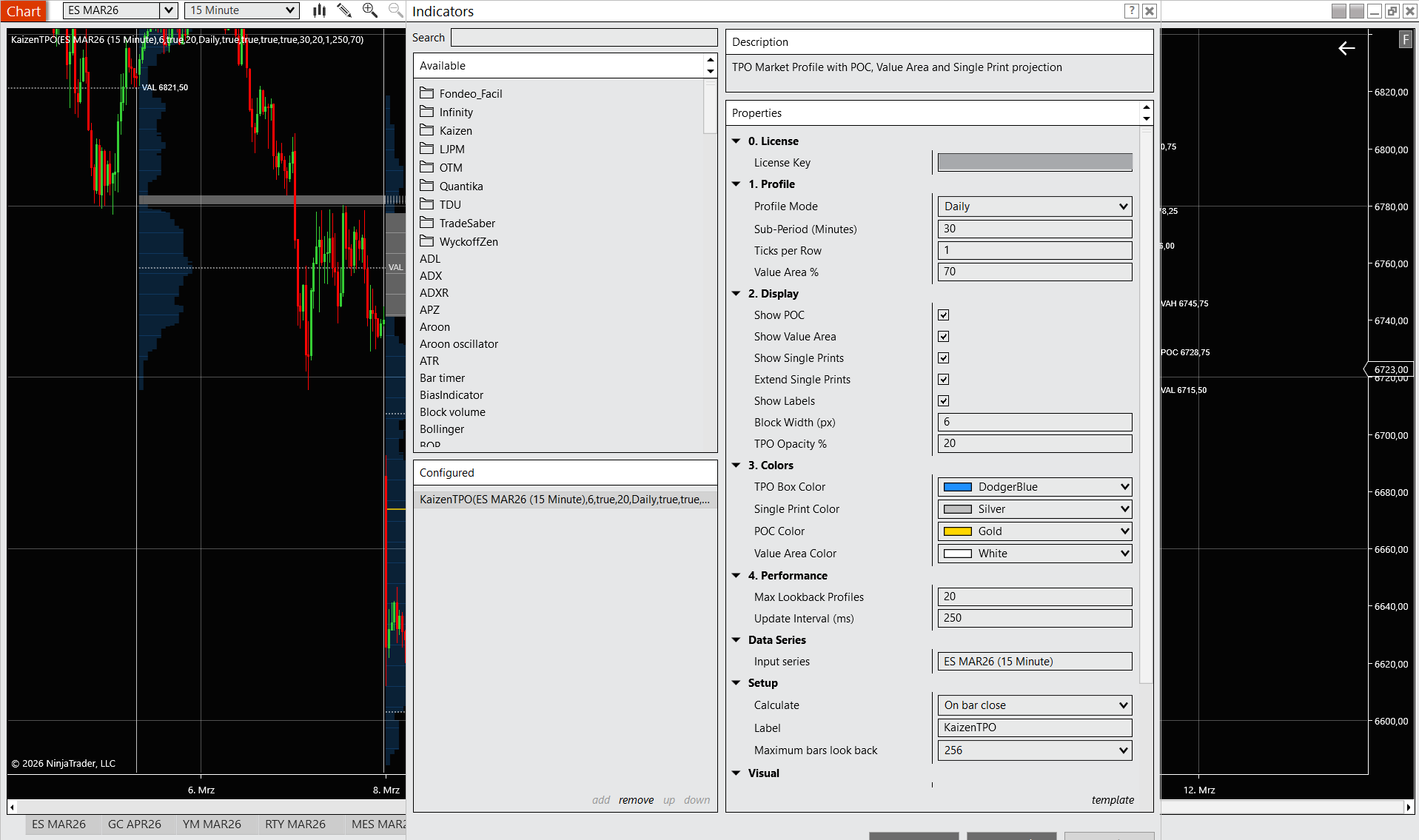
Task: Uncheck the Show POC checkbox
Action: click(943, 315)
